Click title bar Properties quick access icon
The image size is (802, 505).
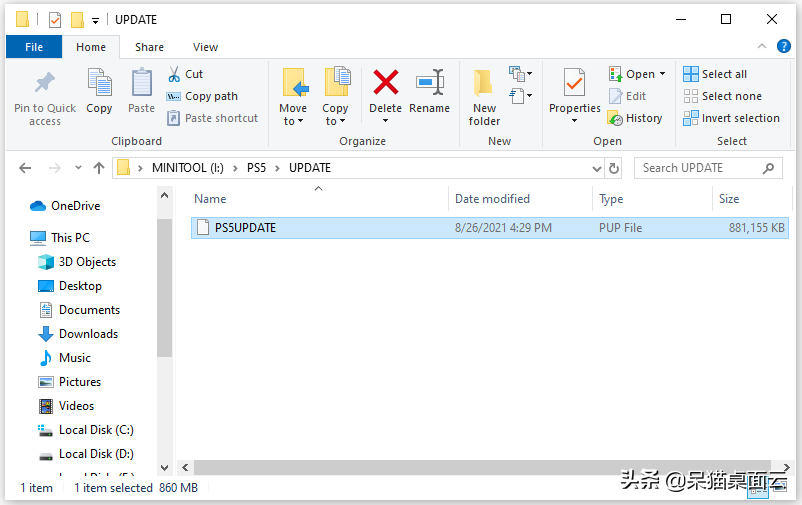point(55,20)
